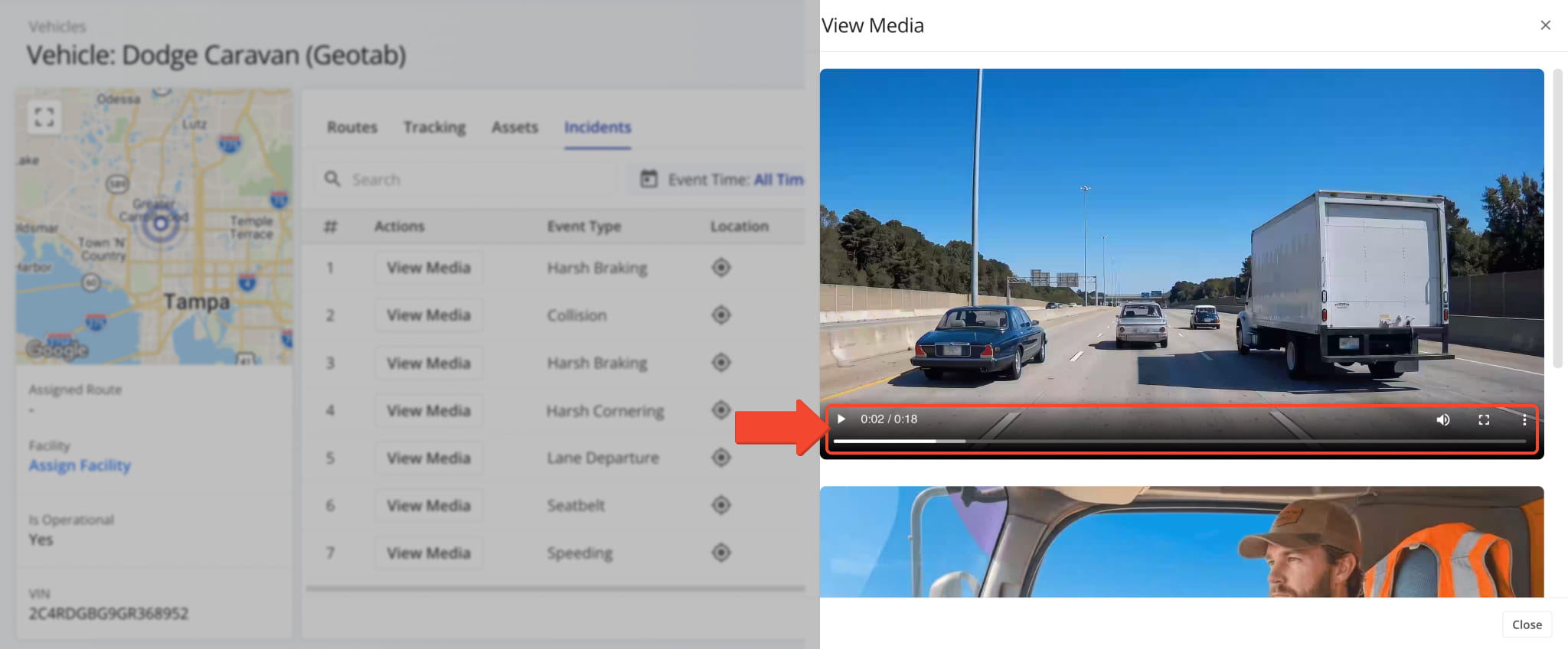
Task: Switch to the Assets tab
Action: [514, 127]
